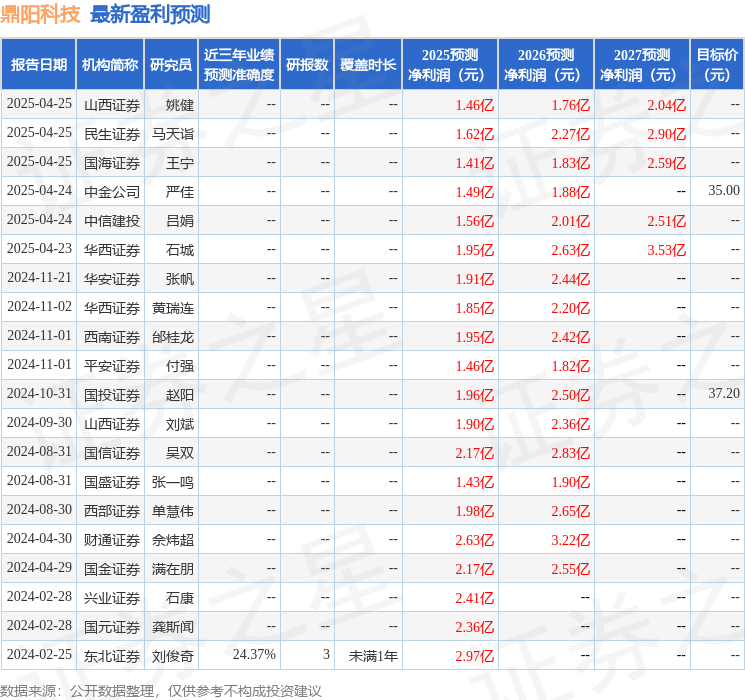Select institution 财通证券
The image size is (745, 700).
click(x=112, y=540)
